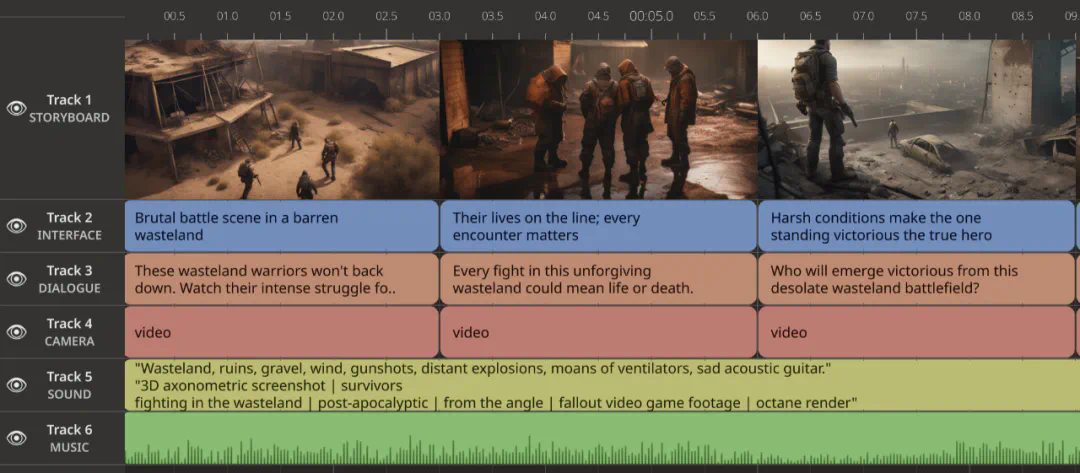The height and width of the screenshot is (473, 1080).
Task: Toggle visibility of Track 2 Interface
Action: click(x=17, y=226)
